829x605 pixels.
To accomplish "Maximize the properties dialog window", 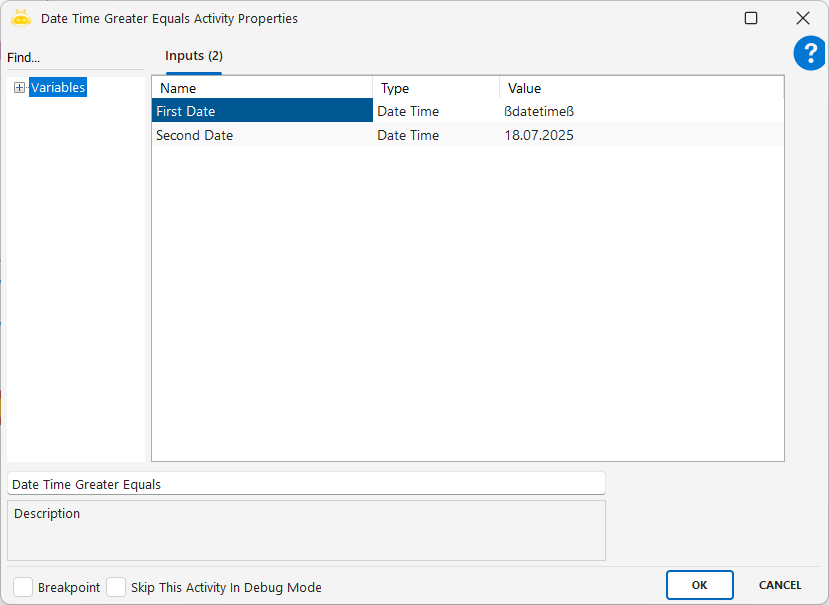I will [x=751, y=18].
